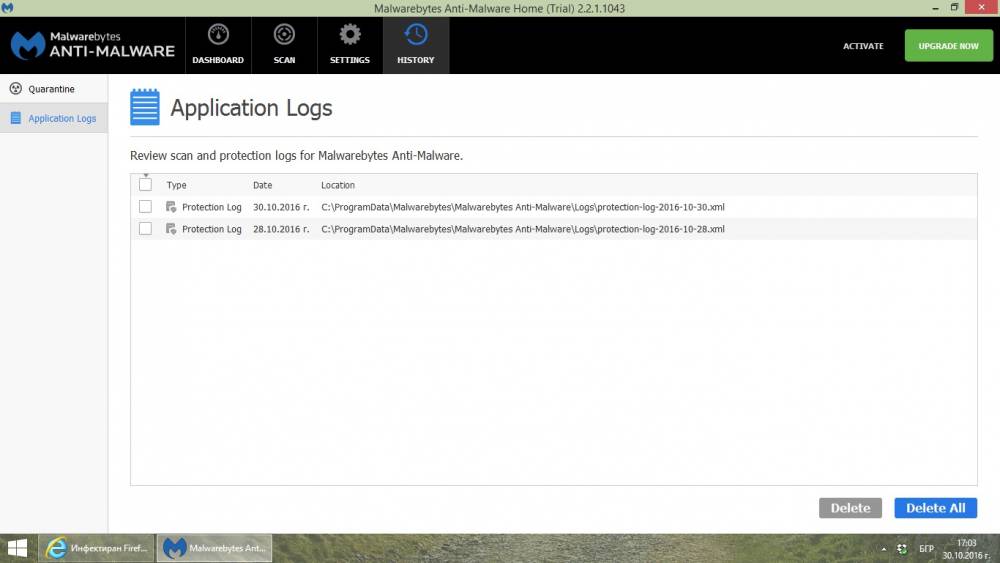Viewport: 1000px width, 563px height.
Task: Click the ACTIVATE link
Action: coord(863,46)
